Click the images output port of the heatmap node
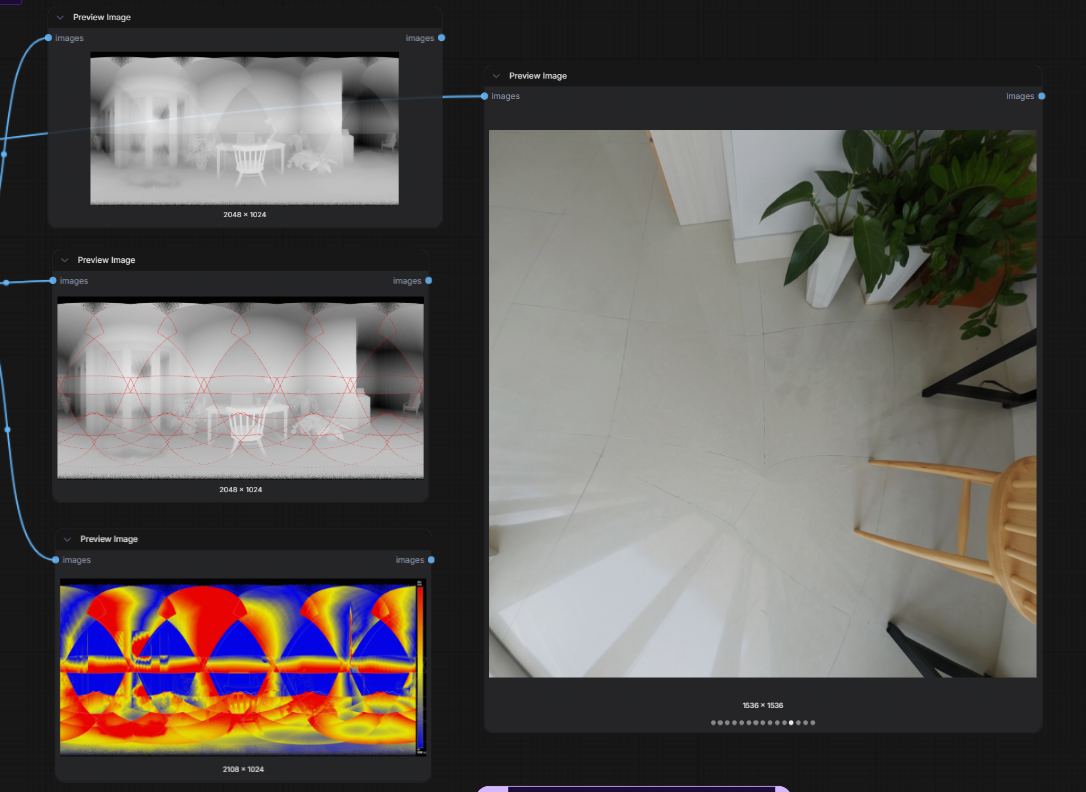Image resolution: width=1086 pixels, height=792 pixels. click(x=431, y=559)
